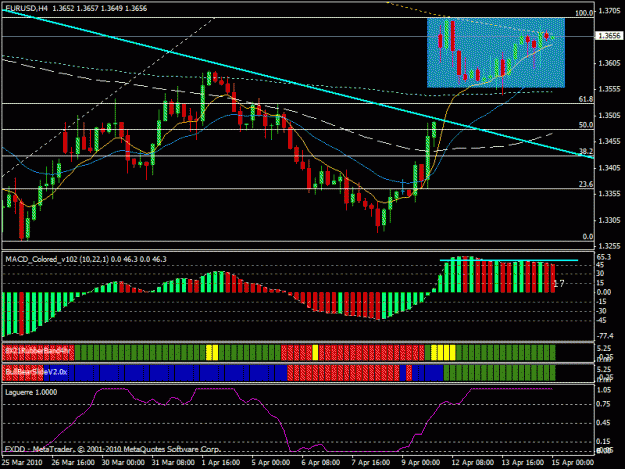Click the 0.0 Fibonacci level label

pyautogui.click(x=588, y=236)
